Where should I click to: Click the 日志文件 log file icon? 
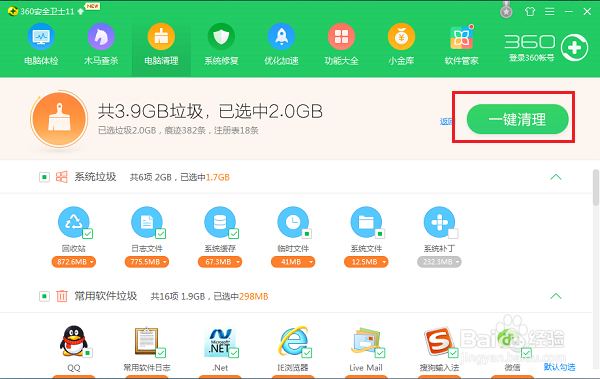(x=147, y=222)
